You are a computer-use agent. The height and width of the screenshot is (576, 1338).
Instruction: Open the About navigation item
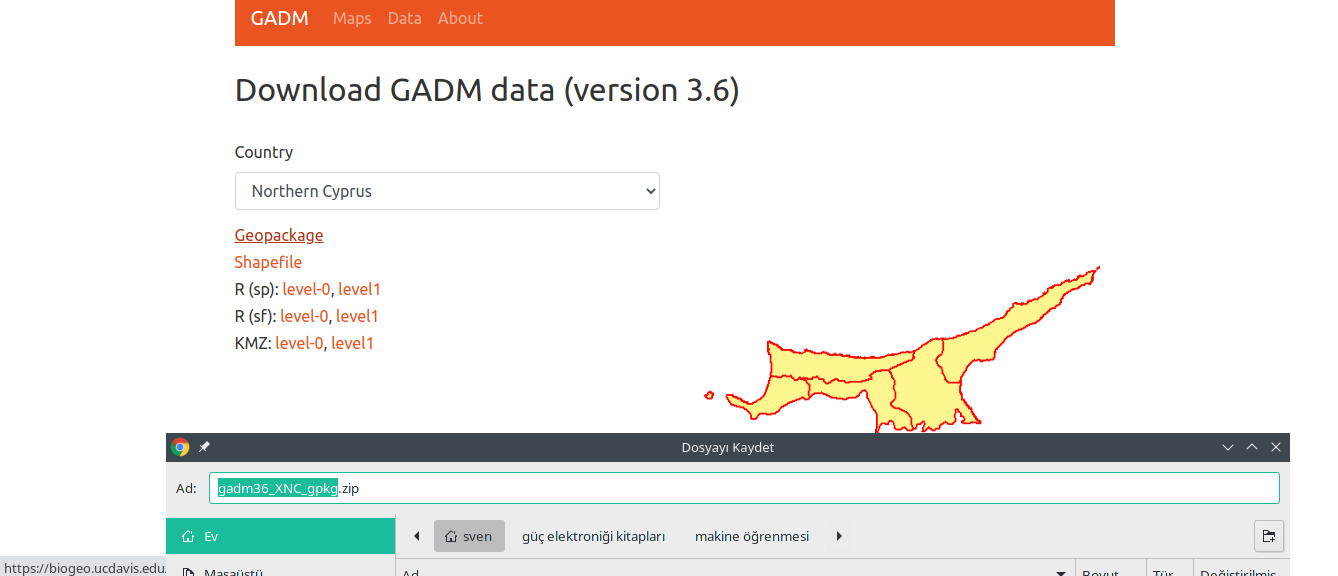coord(460,18)
